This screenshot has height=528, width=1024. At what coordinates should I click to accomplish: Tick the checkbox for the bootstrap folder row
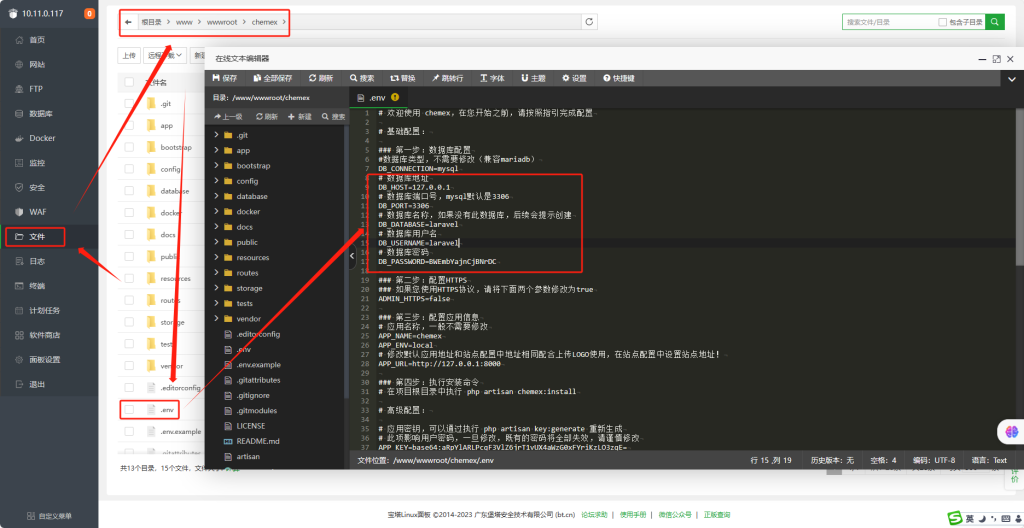129,147
